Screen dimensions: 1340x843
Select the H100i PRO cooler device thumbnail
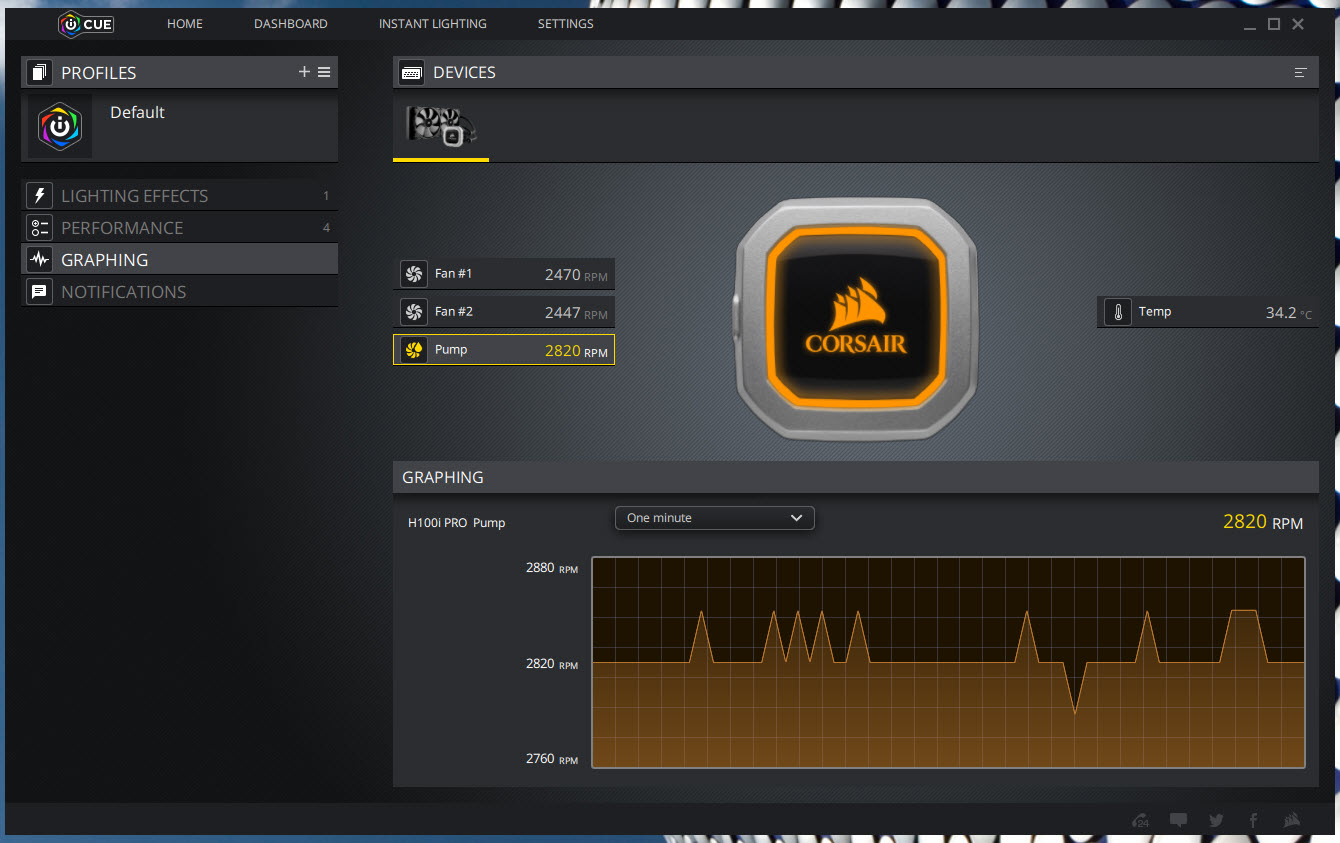tap(441, 127)
